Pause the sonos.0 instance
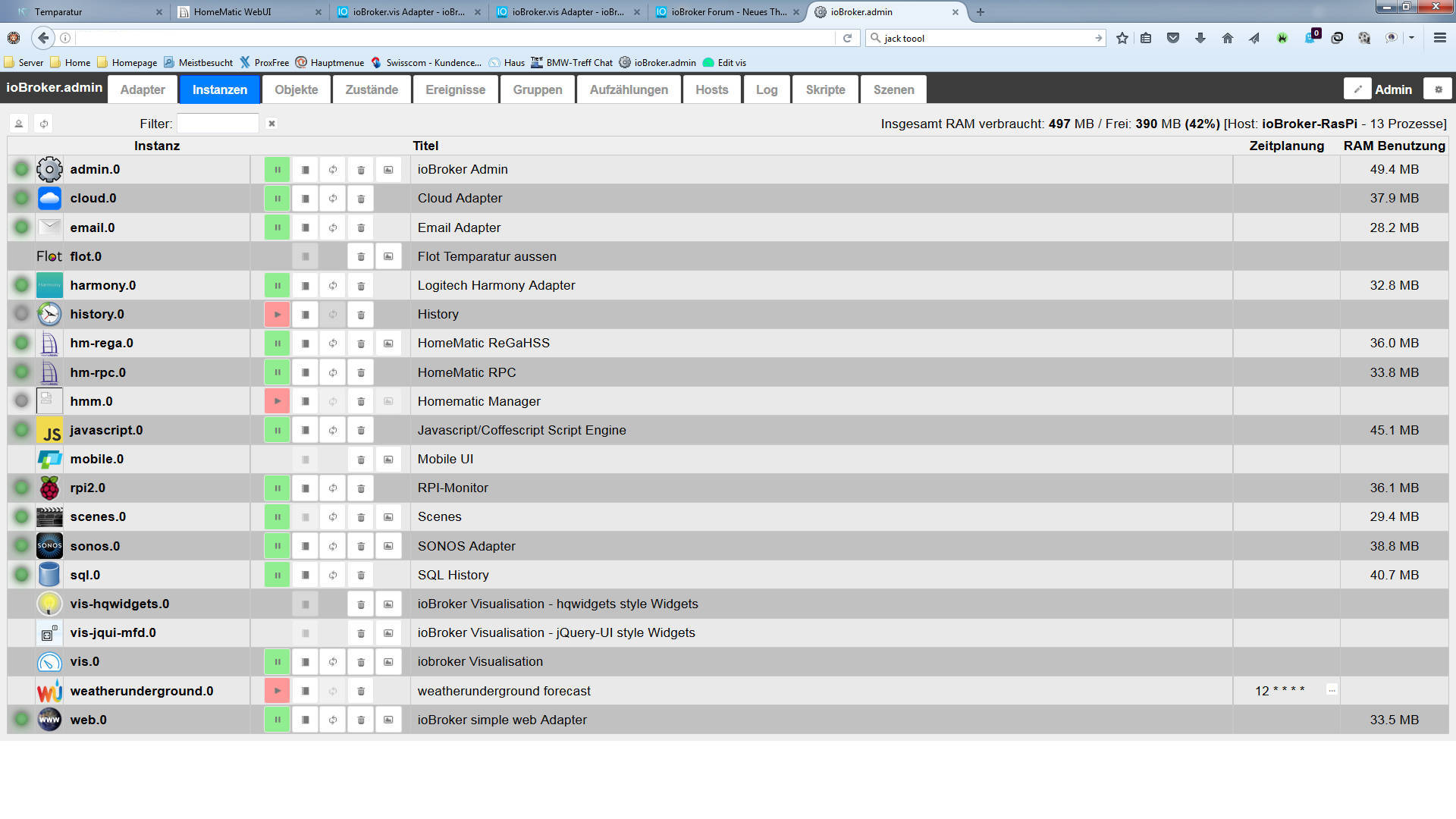This screenshot has width=1456, height=819. 277,546
